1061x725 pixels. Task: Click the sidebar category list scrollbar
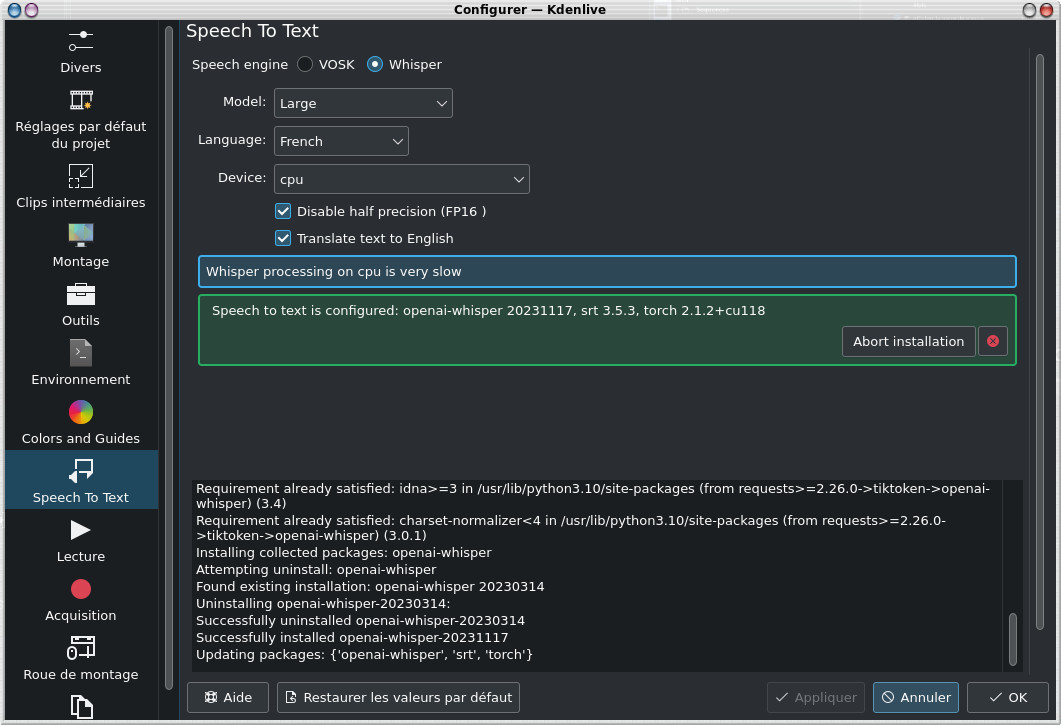(x=168, y=357)
